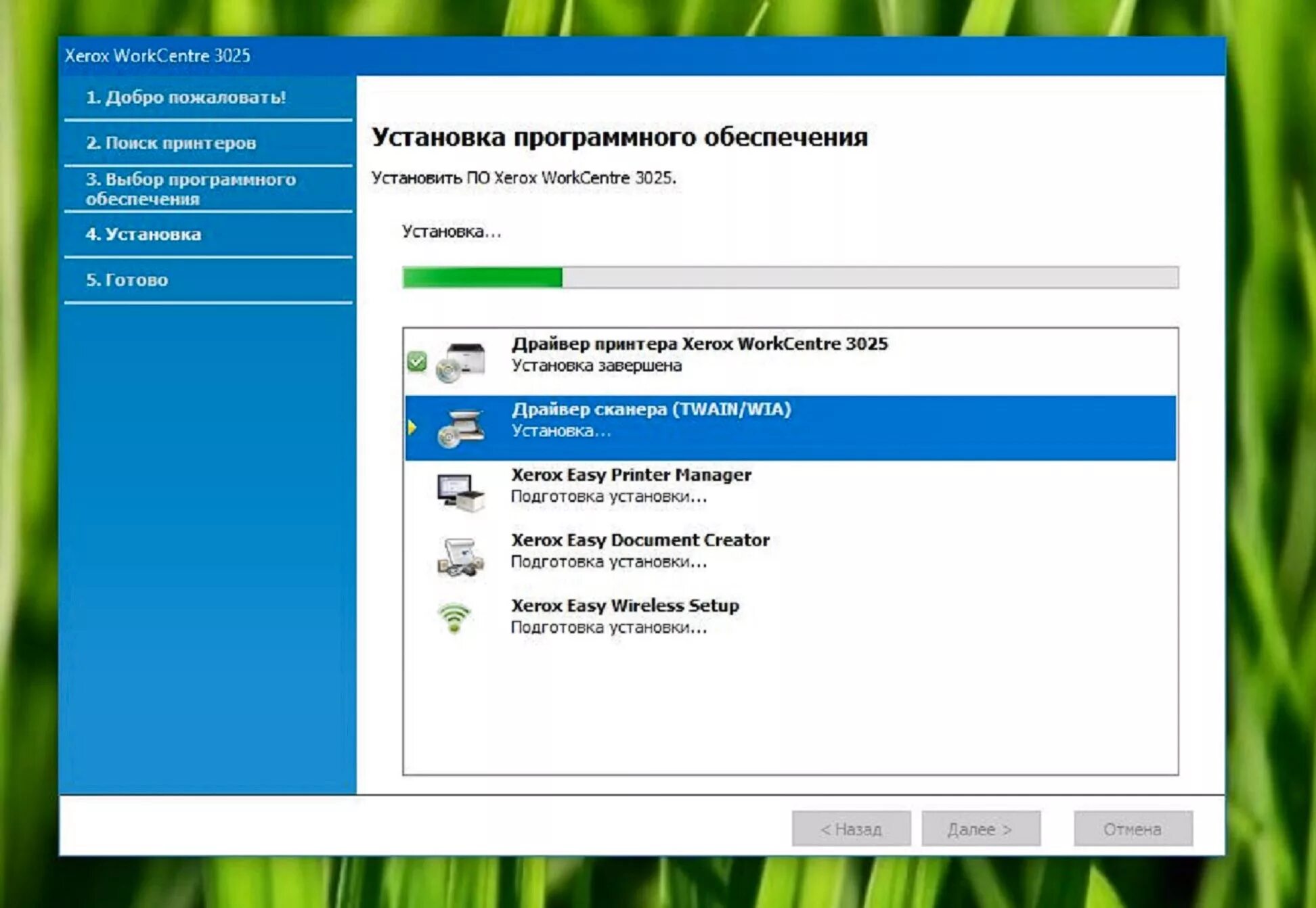
Task: Select Драйвер принтера Xerox WorkCentre 3025 row
Action: click(x=790, y=362)
